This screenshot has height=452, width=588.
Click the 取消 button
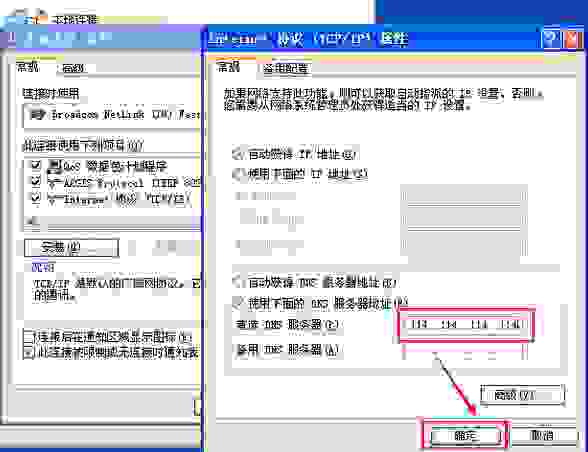click(542, 435)
